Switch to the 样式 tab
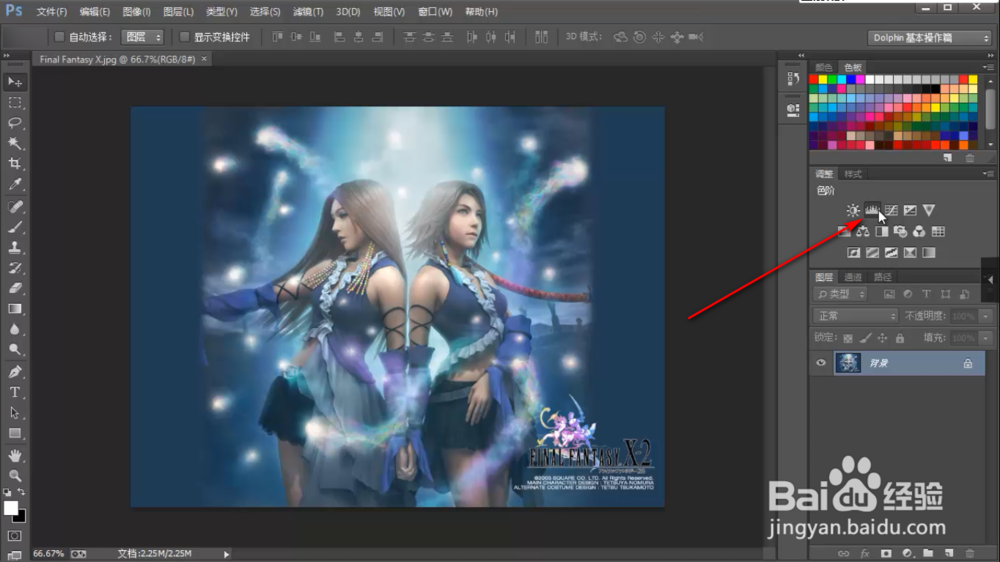This screenshot has height=562, width=1000. coord(853,174)
